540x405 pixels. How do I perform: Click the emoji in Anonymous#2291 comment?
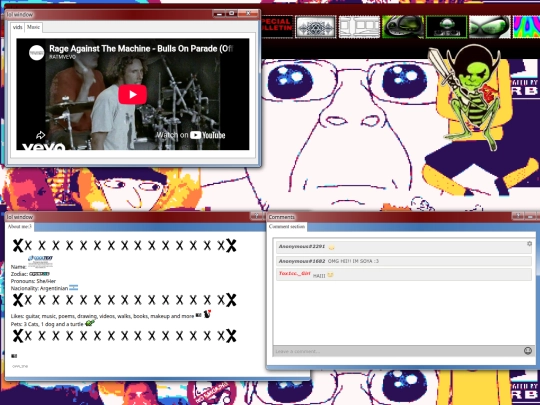coord(331,247)
